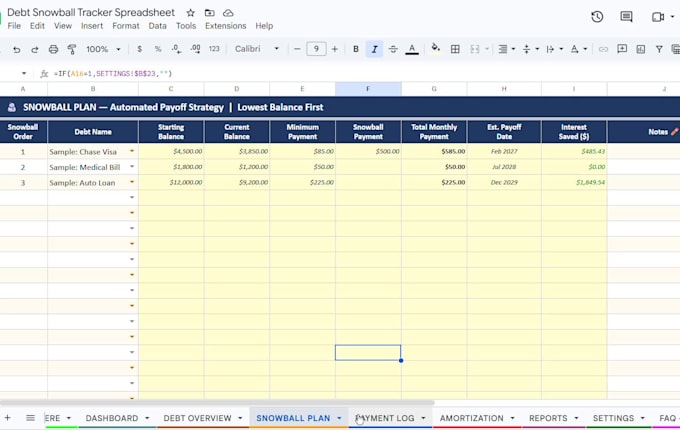Screen dimensions: 680x431
Task: Switch to the REPORTS tab
Action: [x=548, y=418]
